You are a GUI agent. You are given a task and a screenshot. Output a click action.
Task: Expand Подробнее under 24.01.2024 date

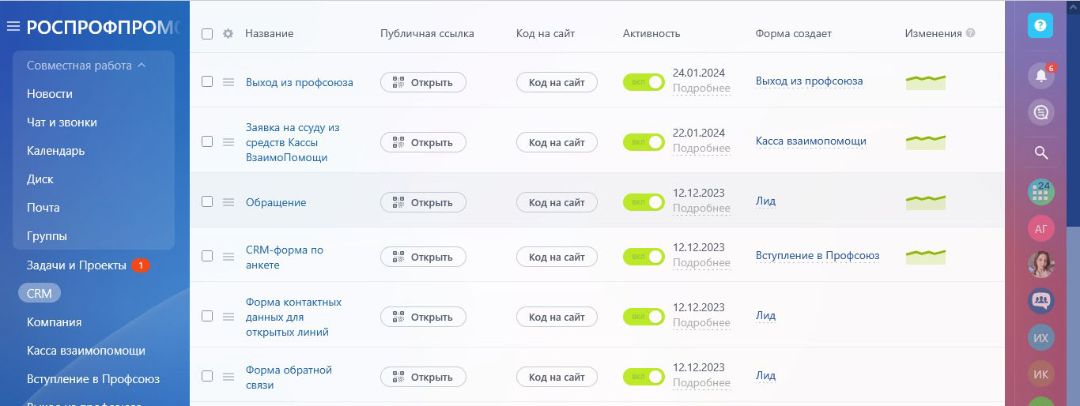(701, 88)
